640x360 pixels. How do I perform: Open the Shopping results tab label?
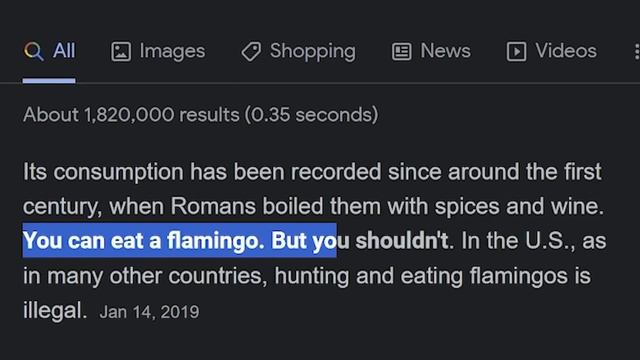(x=313, y=52)
